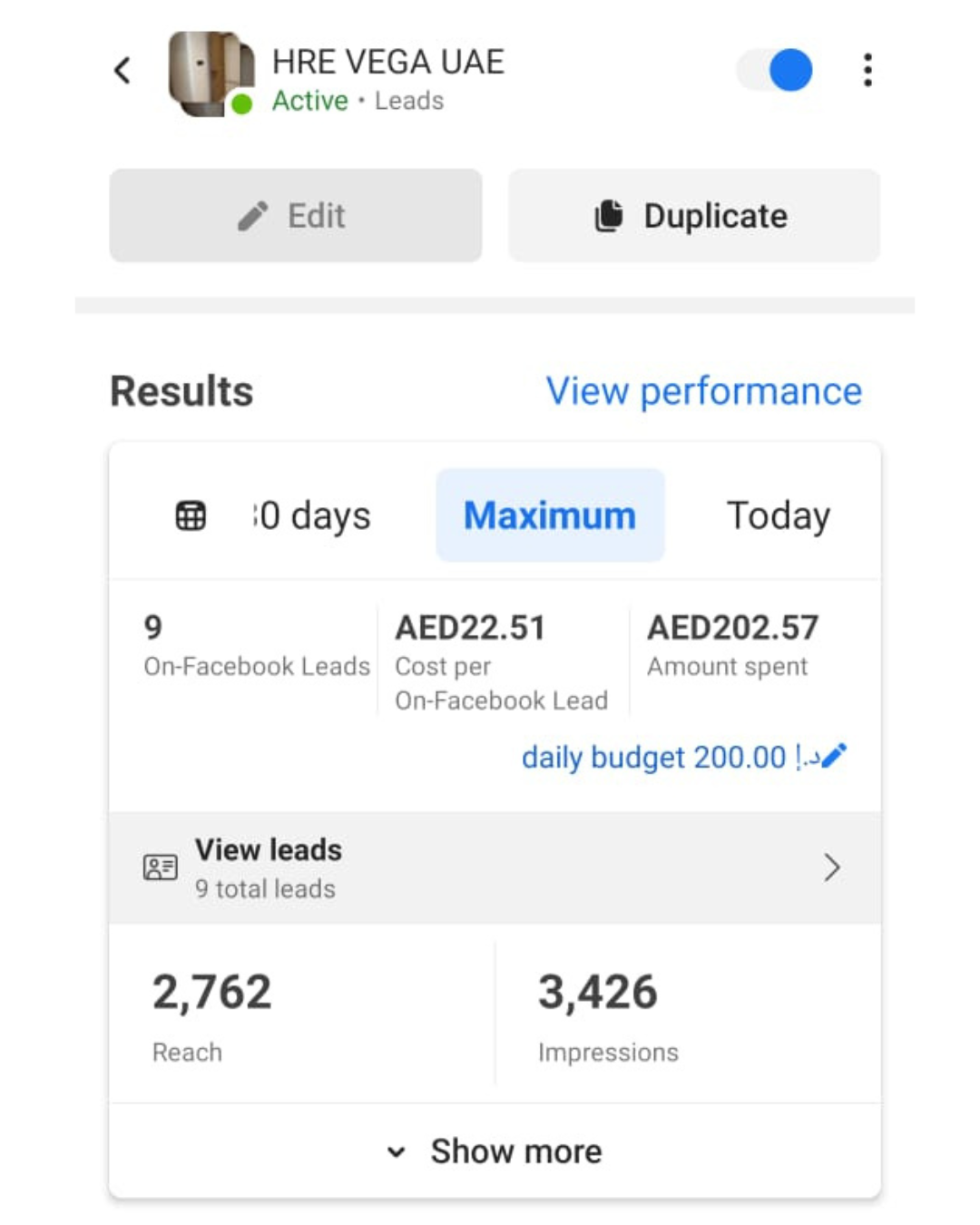Open the HRE VEGA UAE ad thumbnail
Screen dimensions: 980x1225
pos(210,73)
